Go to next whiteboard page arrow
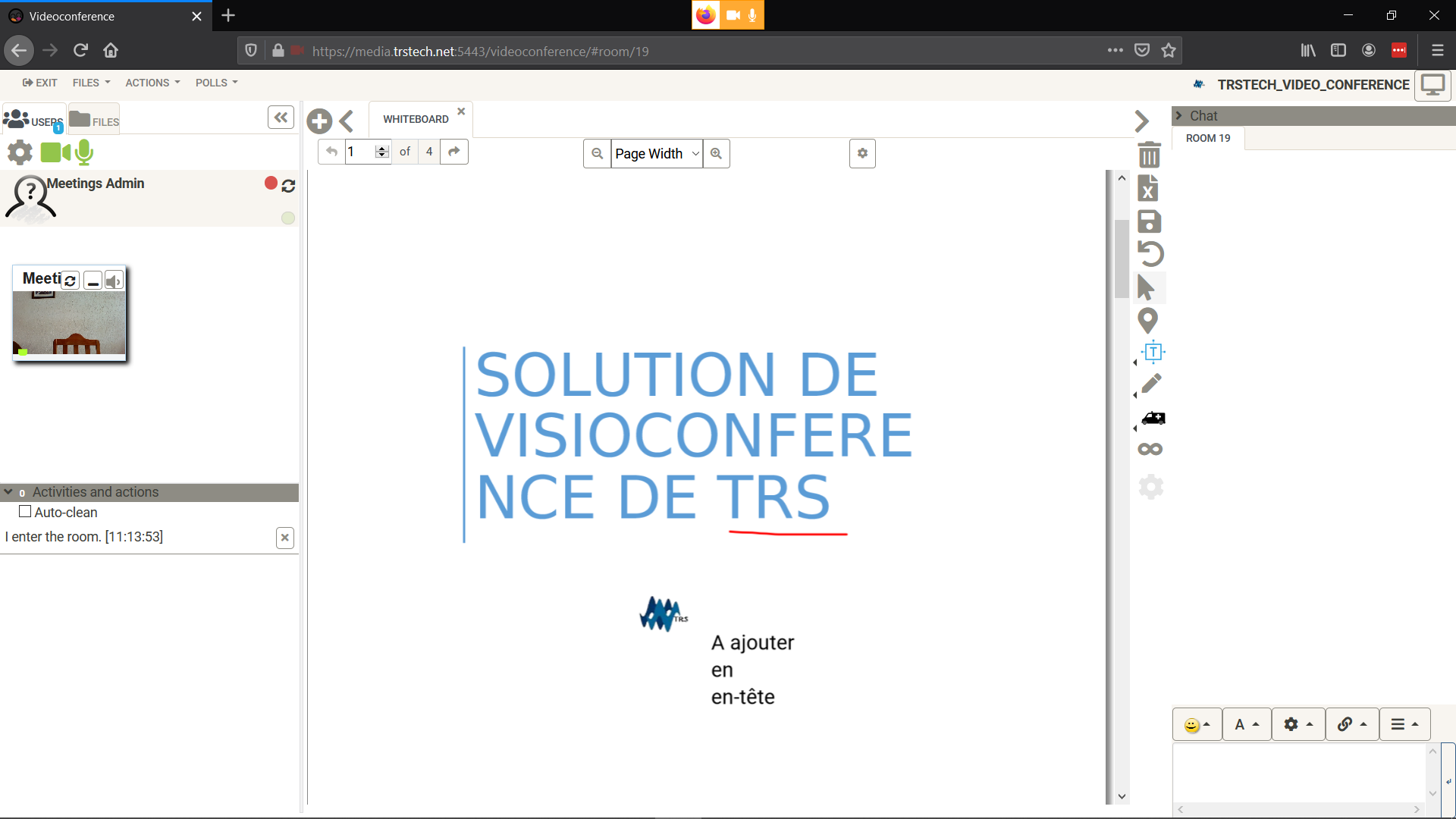This screenshot has height=819, width=1456. coord(453,152)
